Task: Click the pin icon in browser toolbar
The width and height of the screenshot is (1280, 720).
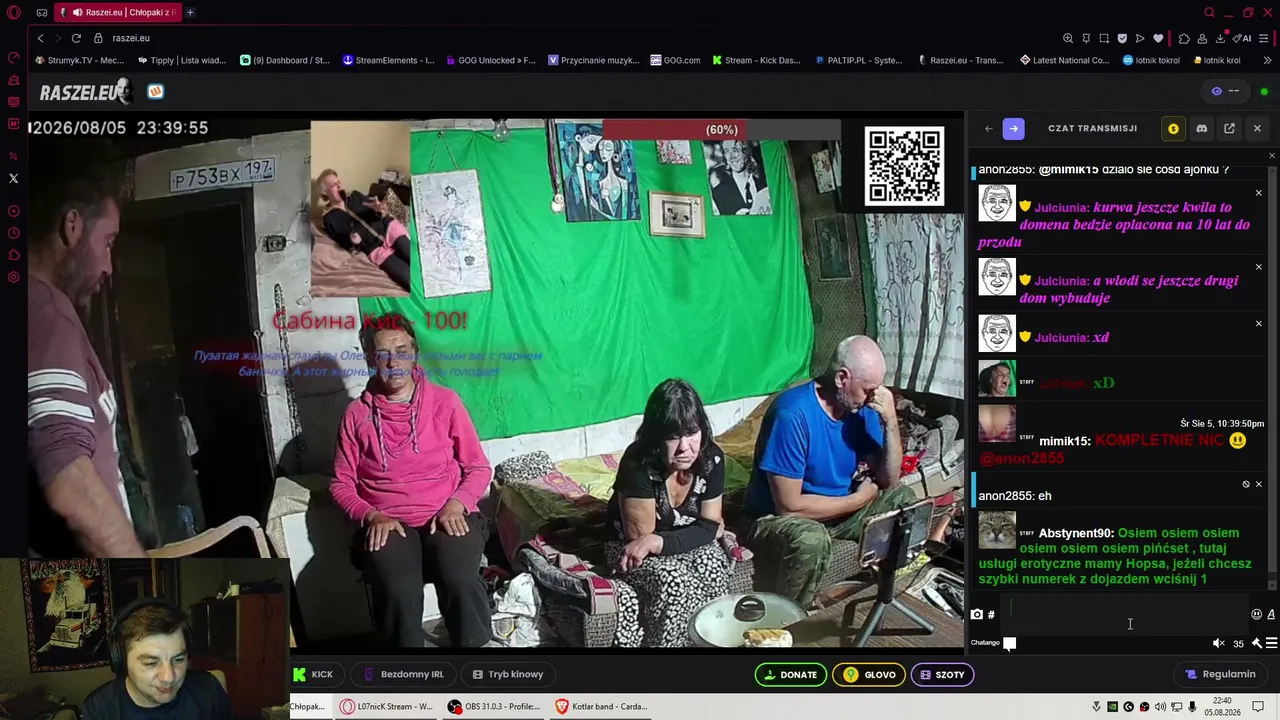Action: 1086,38
